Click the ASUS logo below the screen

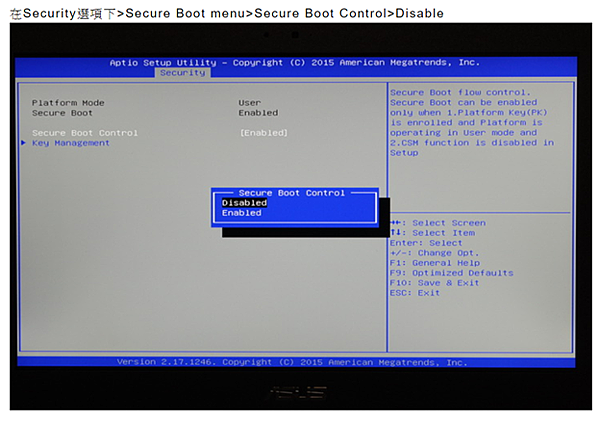(297, 392)
